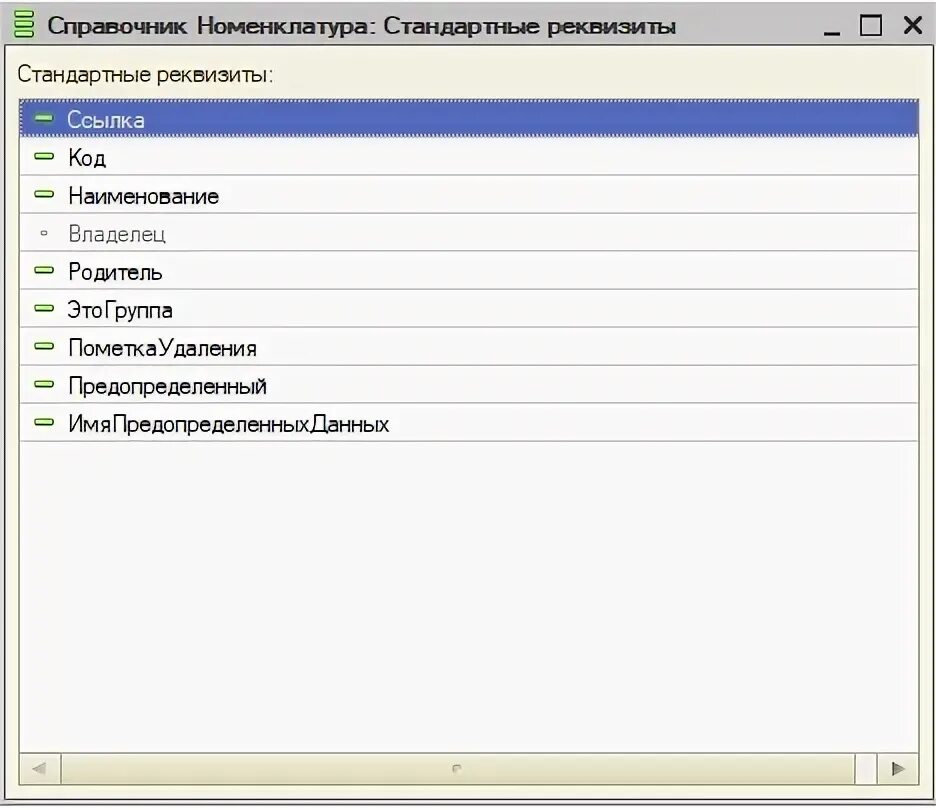The width and height of the screenshot is (936, 810).
Task: Select the ИмяПредопределенныхДанных attribute
Action: [x=469, y=423]
